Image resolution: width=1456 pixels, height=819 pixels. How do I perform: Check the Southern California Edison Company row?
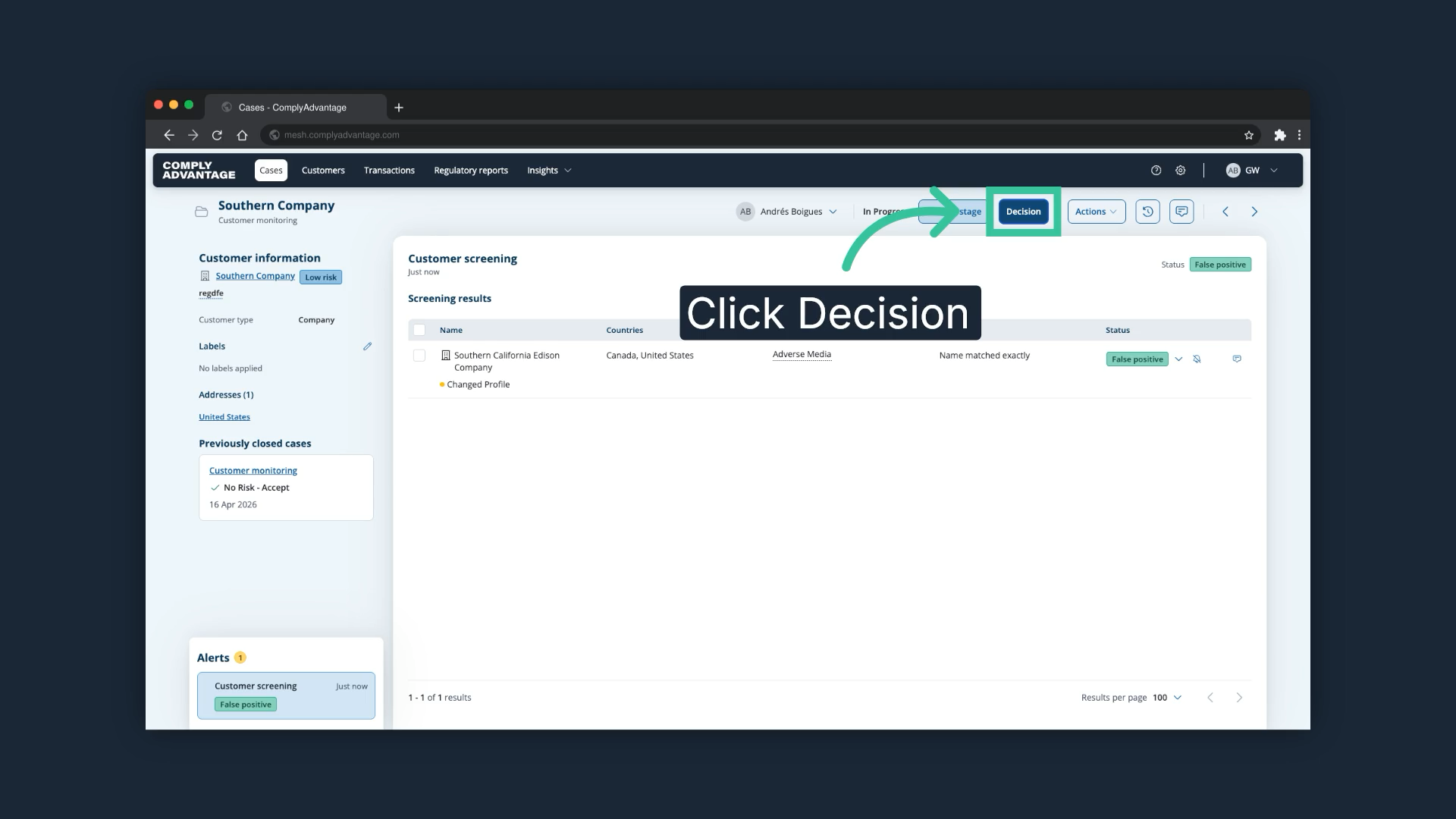click(x=419, y=356)
